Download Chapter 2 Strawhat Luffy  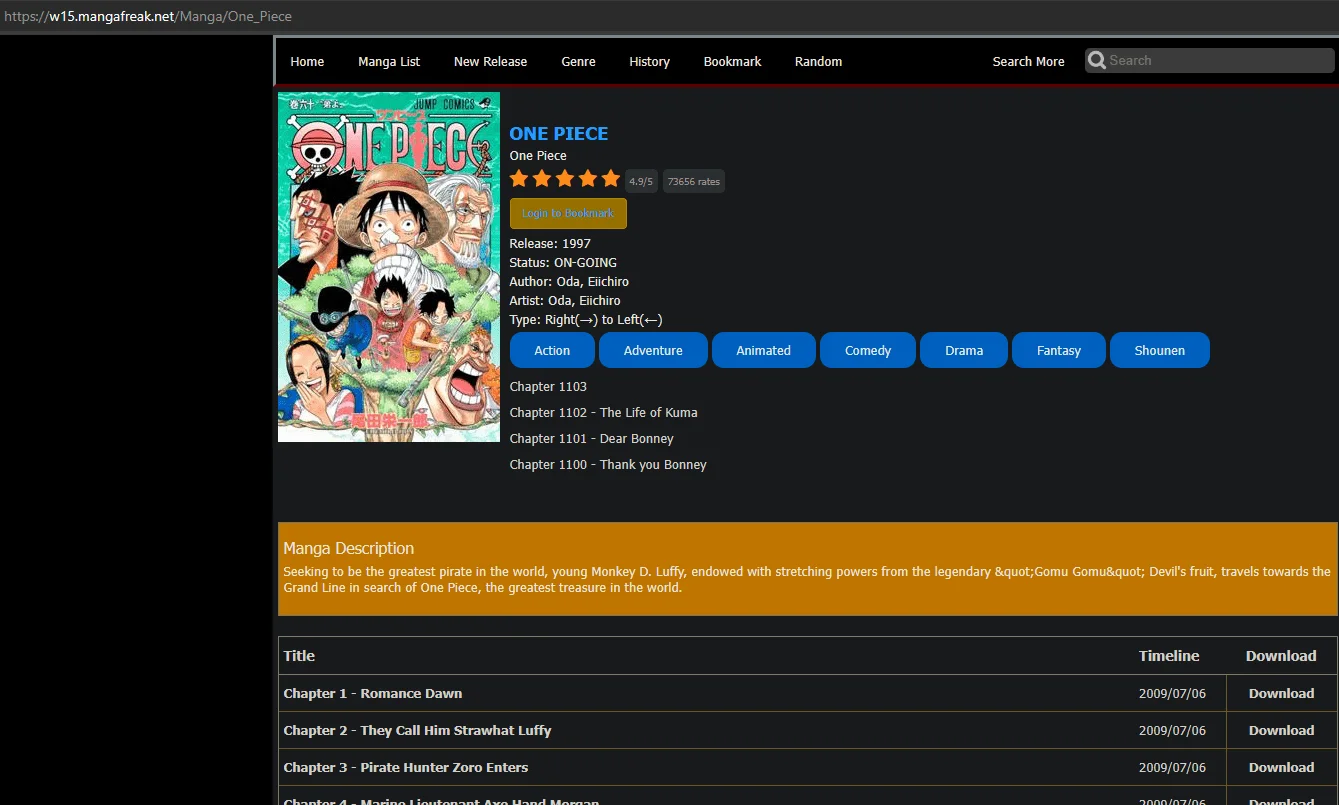pos(1281,730)
